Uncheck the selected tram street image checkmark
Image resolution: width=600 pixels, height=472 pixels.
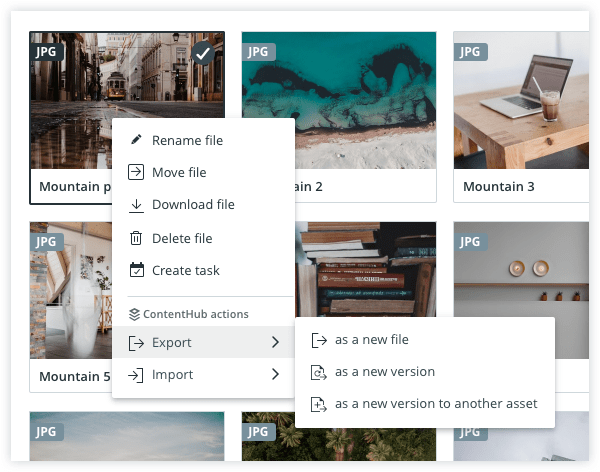pyautogui.click(x=202, y=53)
